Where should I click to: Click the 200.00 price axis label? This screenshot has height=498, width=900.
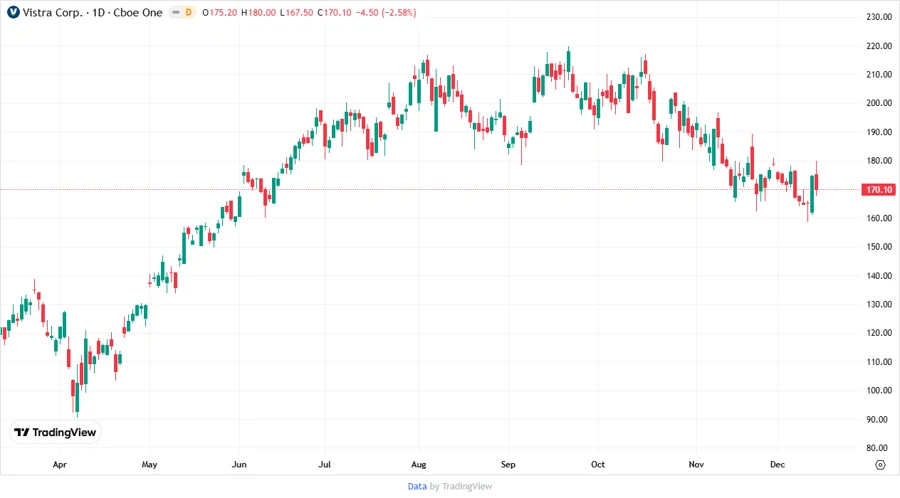coord(879,103)
